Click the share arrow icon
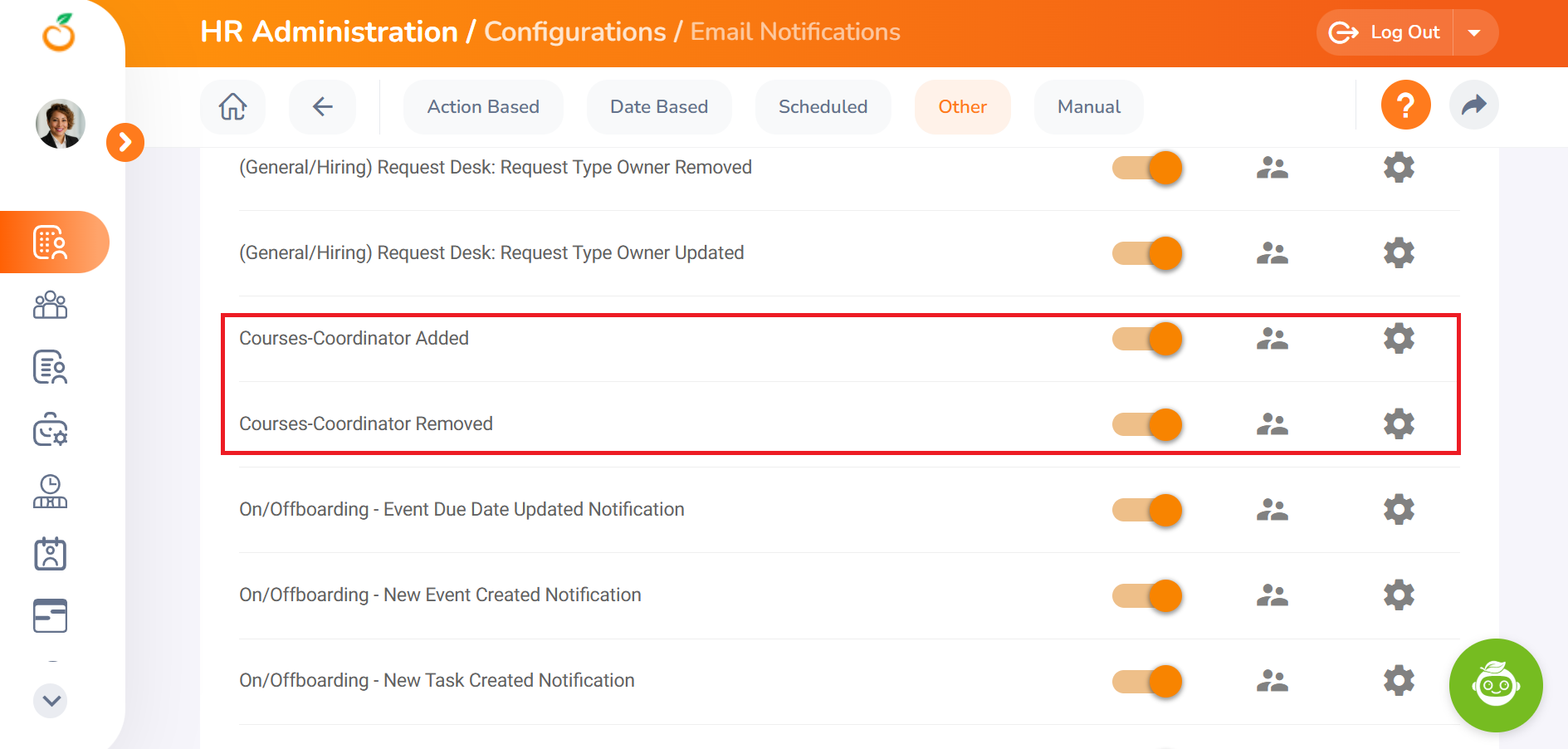 tap(1473, 105)
